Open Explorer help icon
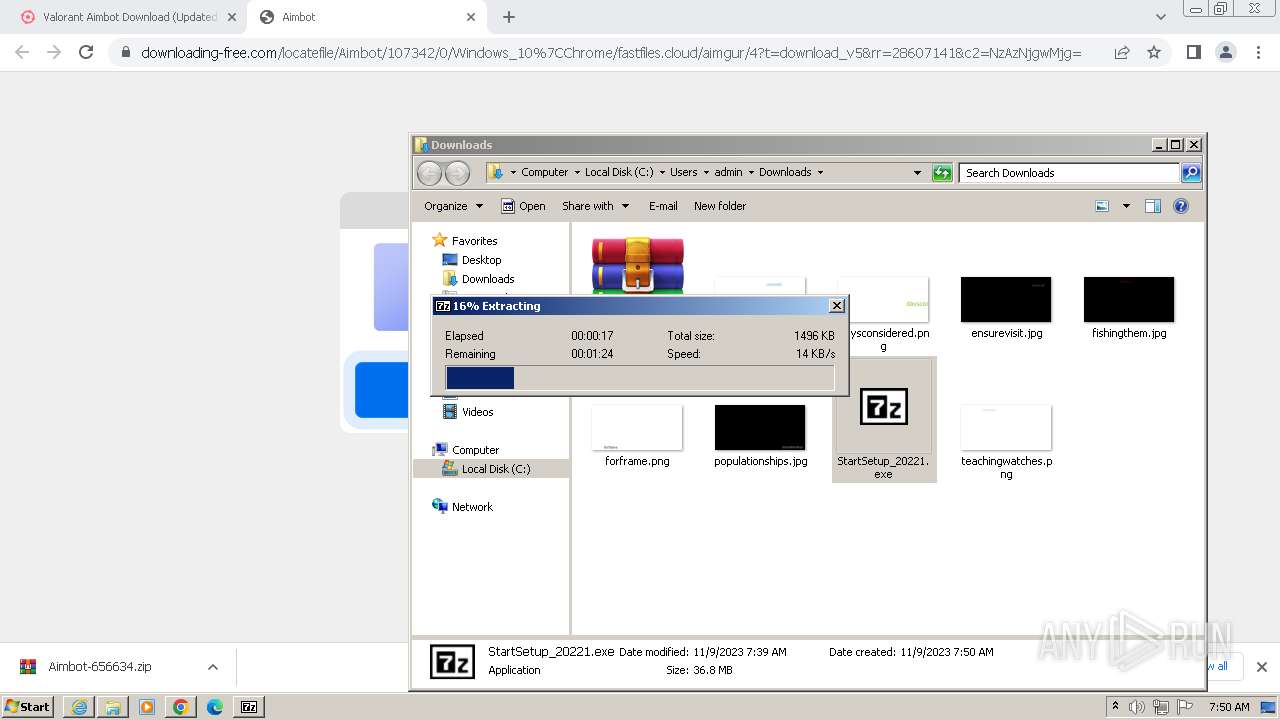Image resolution: width=1280 pixels, height=720 pixels. point(1181,206)
